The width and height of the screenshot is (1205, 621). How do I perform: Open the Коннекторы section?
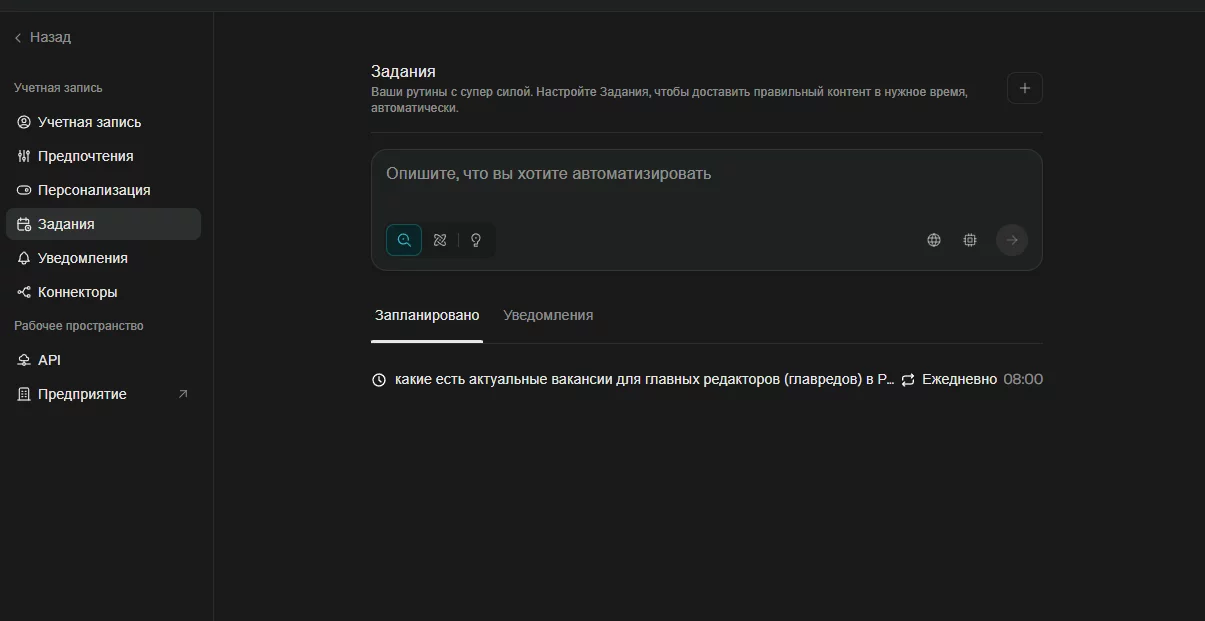[77, 292]
